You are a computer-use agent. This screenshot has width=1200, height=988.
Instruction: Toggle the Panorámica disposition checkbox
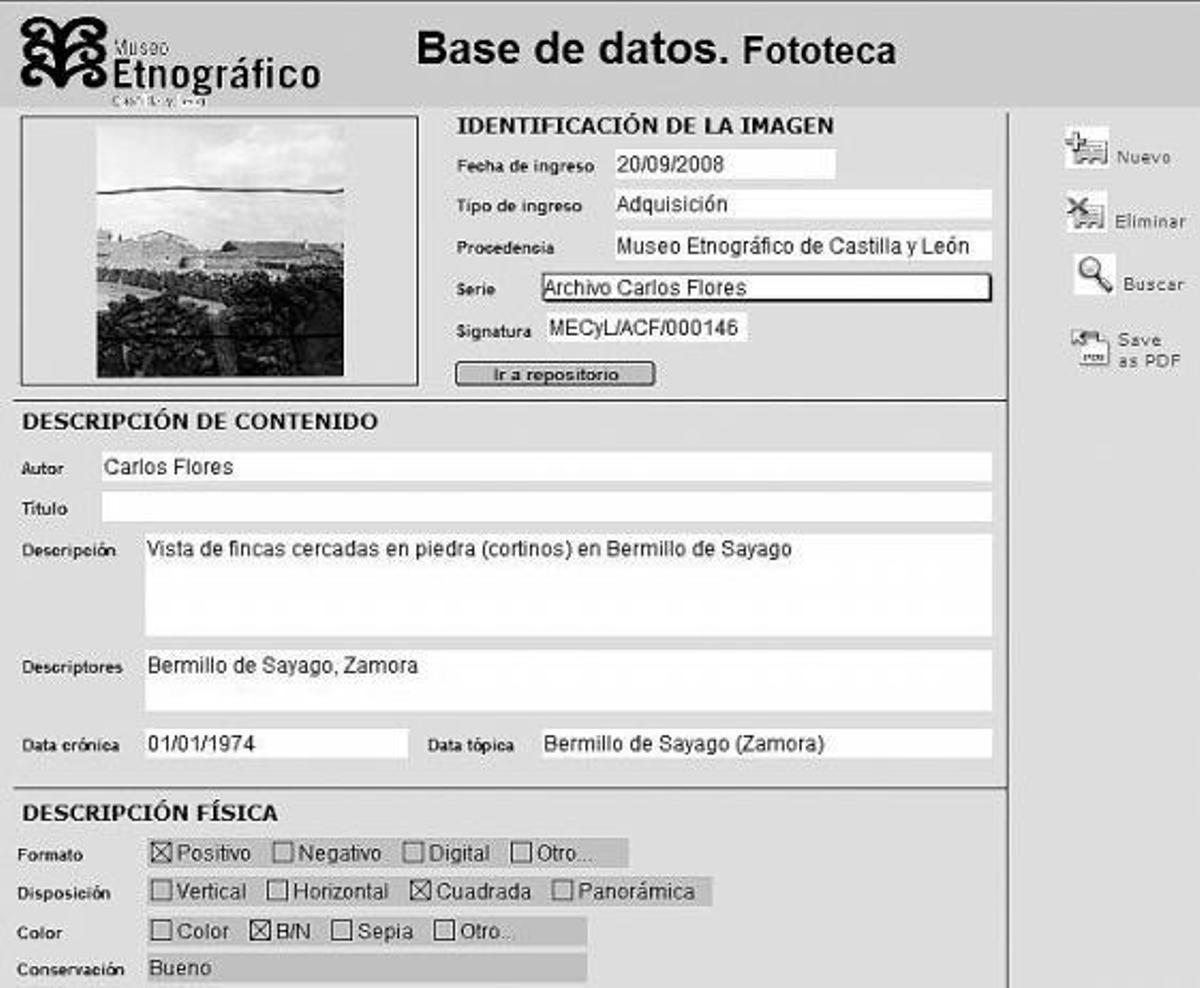pyautogui.click(x=562, y=891)
